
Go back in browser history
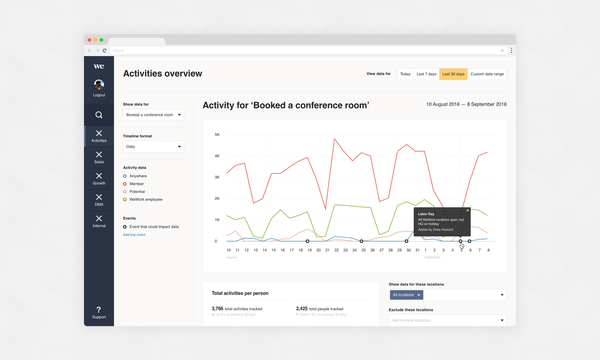pos(90,50)
